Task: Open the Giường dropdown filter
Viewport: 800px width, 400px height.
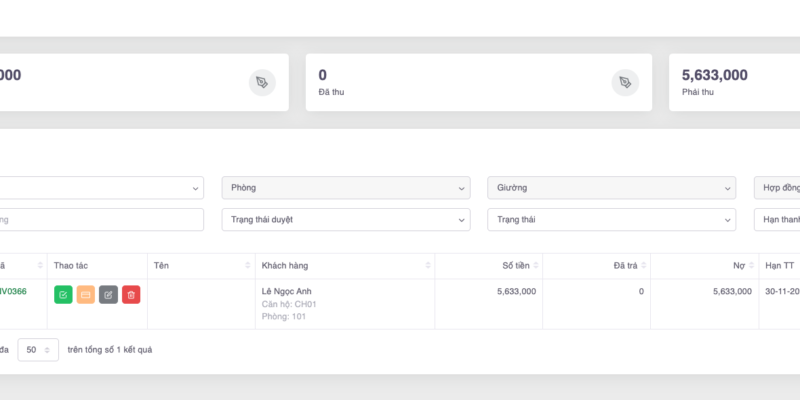Action: click(x=611, y=188)
